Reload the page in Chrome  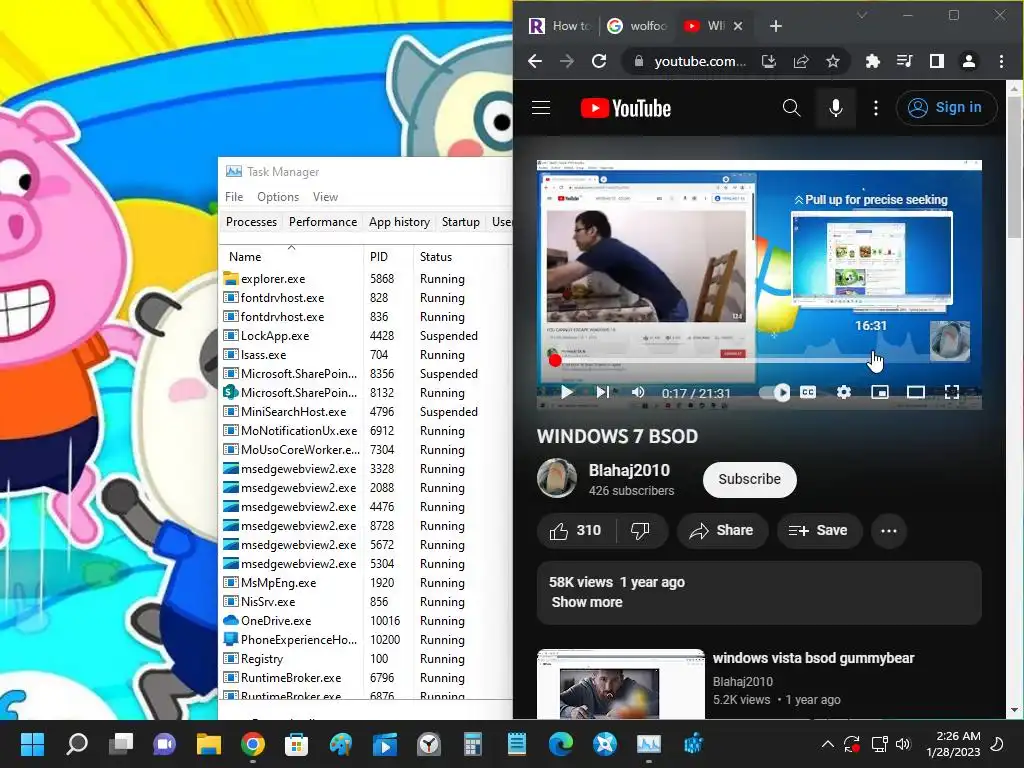tap(599, 61)
